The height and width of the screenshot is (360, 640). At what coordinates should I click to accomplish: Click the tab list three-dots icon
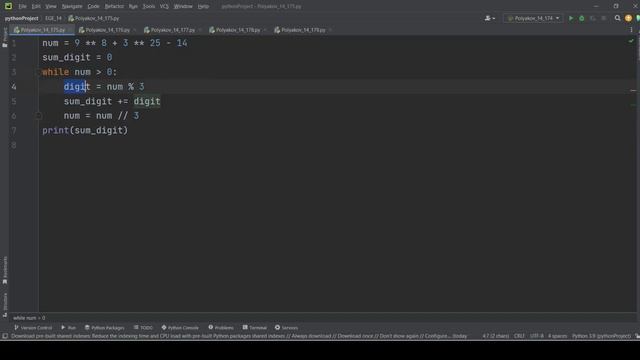pyautogui.click(x=631, y=30)
